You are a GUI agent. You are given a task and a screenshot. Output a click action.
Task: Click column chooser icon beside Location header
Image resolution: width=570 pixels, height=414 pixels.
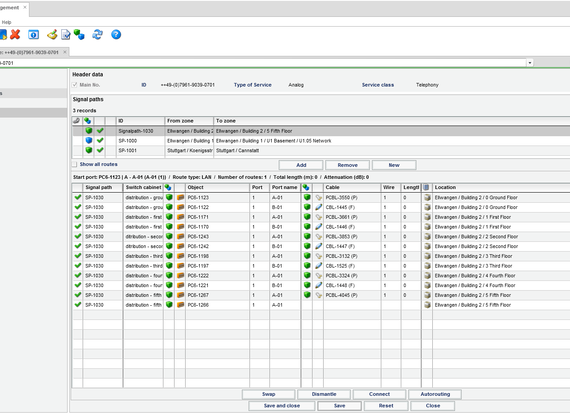(x=426, y=187)
